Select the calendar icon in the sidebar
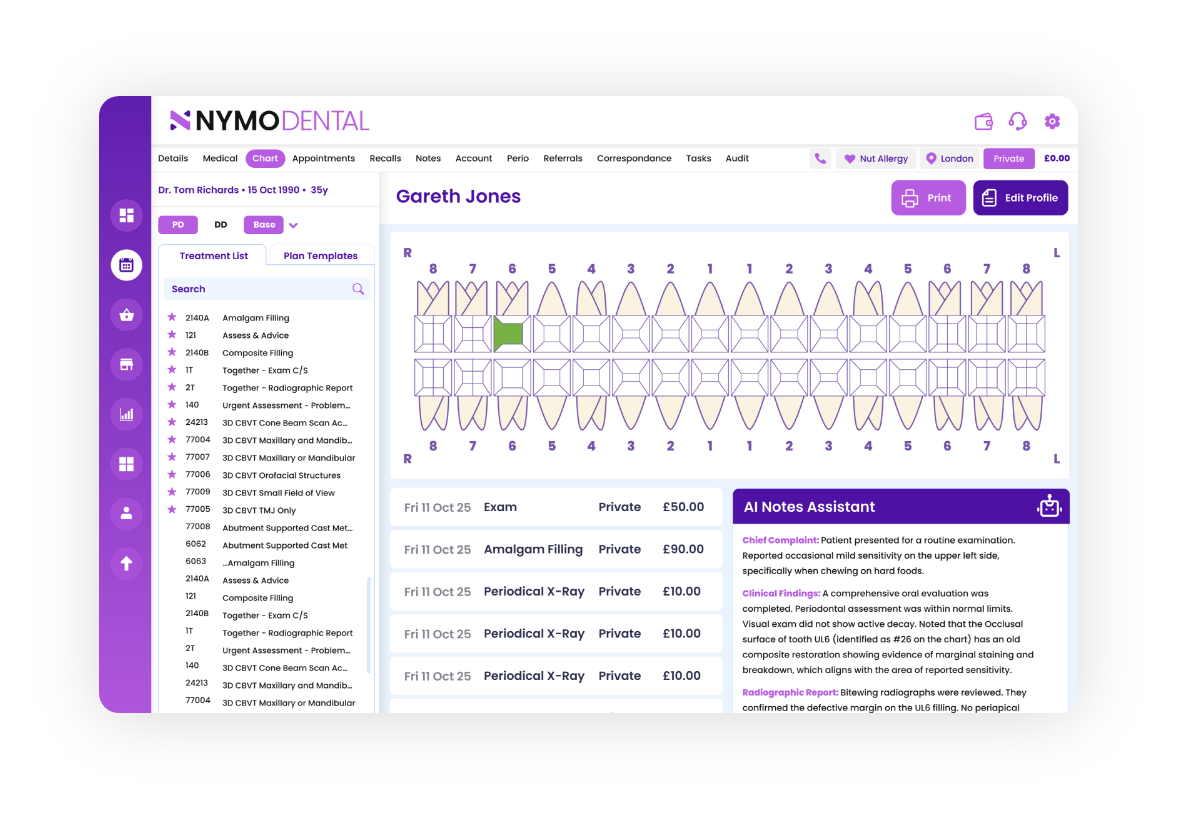This screenshot has height=815, width=1177. [x=126, y=265]
